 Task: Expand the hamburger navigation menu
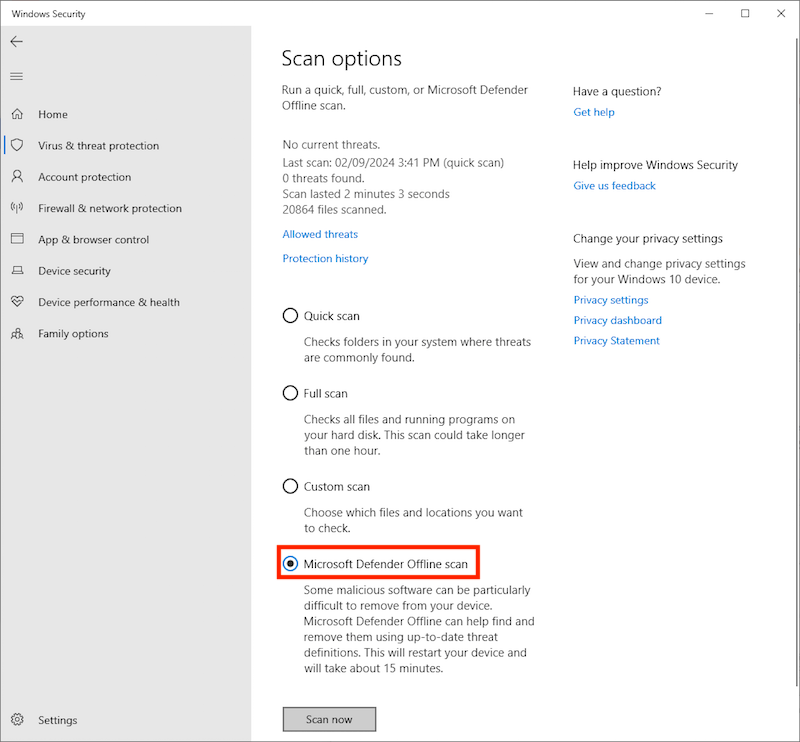click(x=16, y=77)
